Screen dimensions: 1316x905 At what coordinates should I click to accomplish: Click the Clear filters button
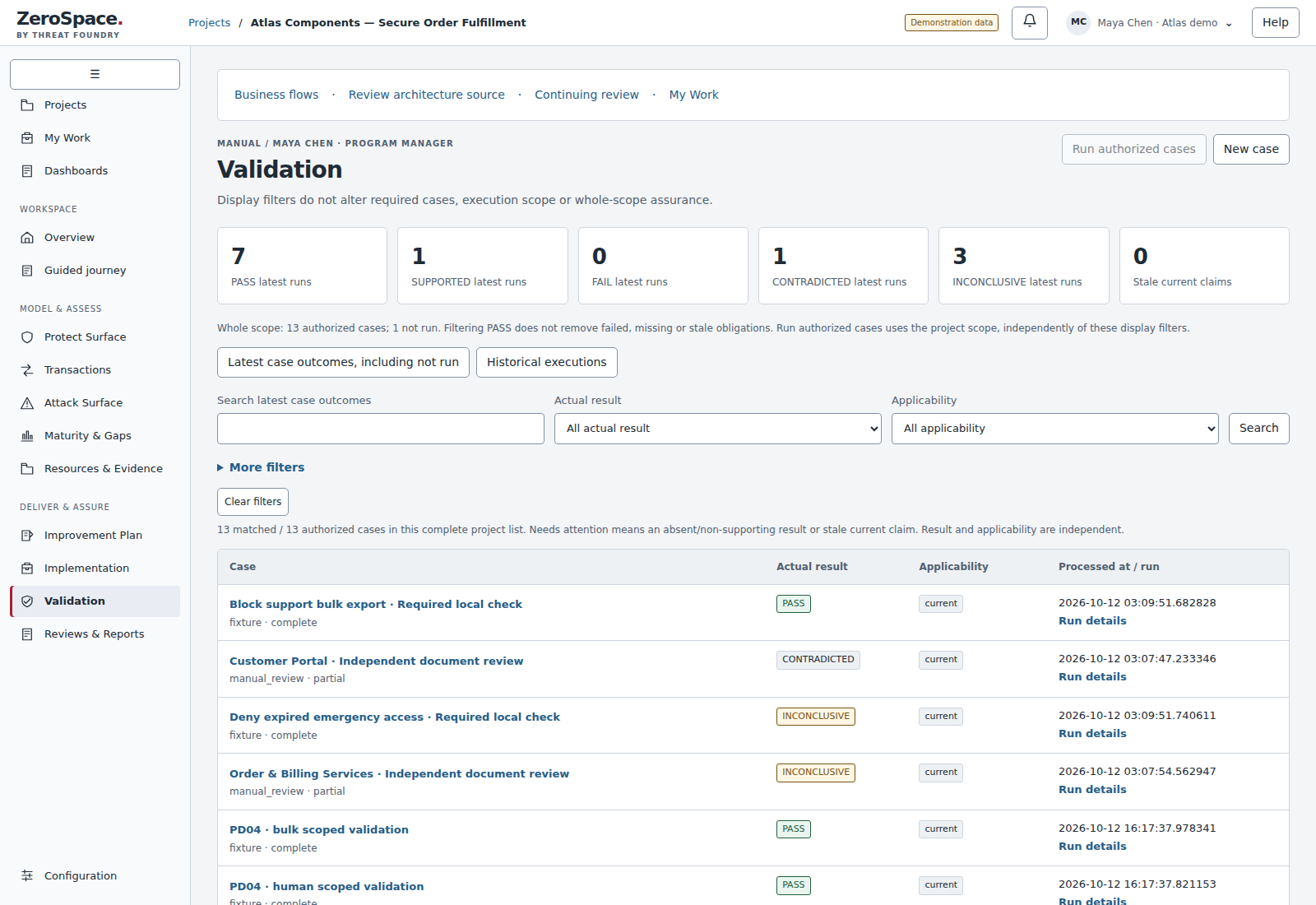pyautogui.click(x=253, y=502)
